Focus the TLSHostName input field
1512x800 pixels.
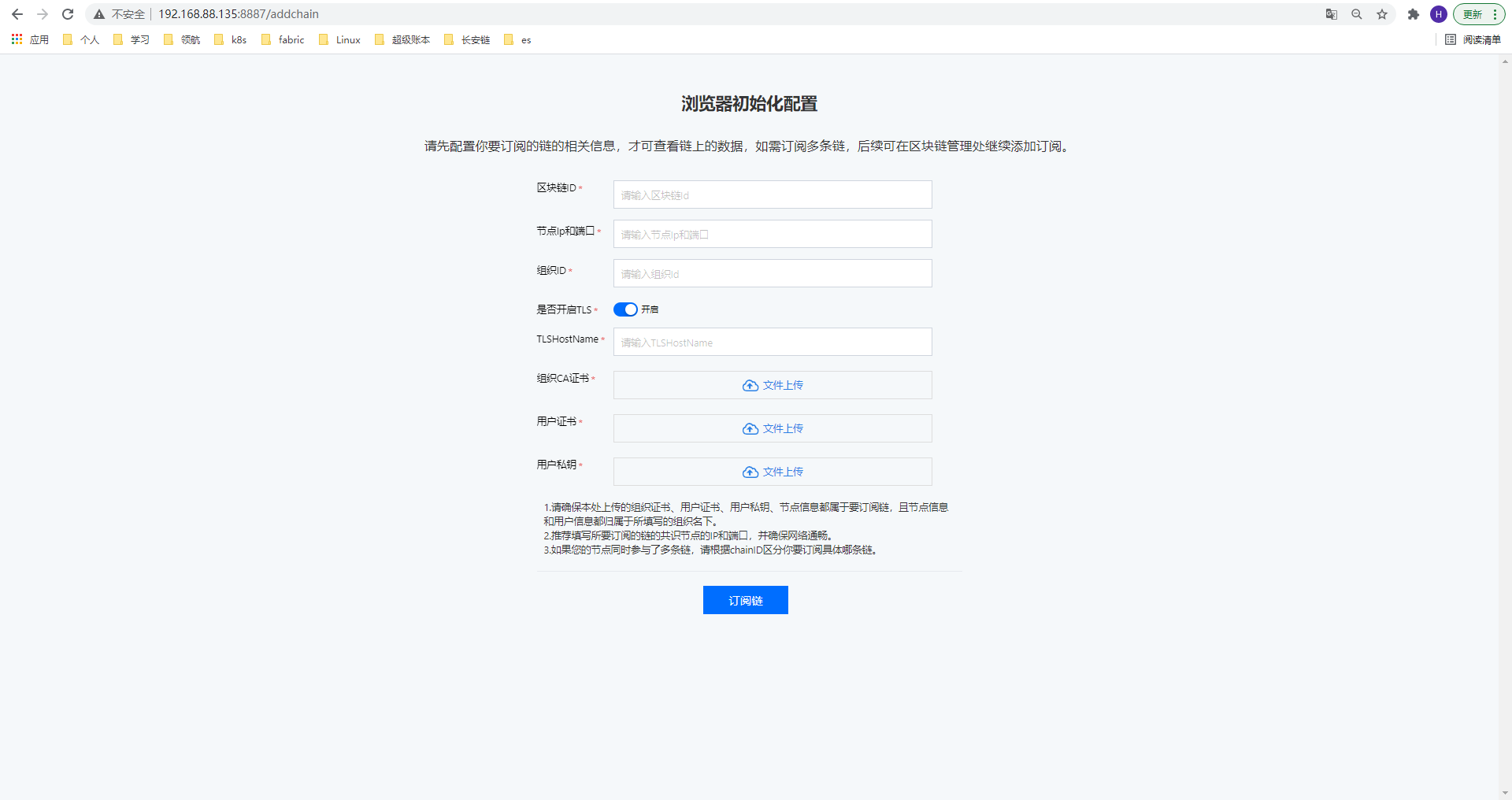773,342
